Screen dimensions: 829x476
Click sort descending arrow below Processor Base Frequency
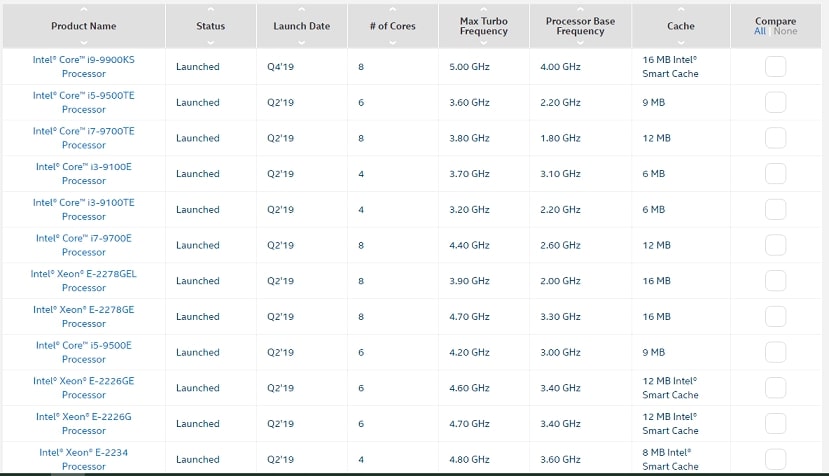coord(580,43)
